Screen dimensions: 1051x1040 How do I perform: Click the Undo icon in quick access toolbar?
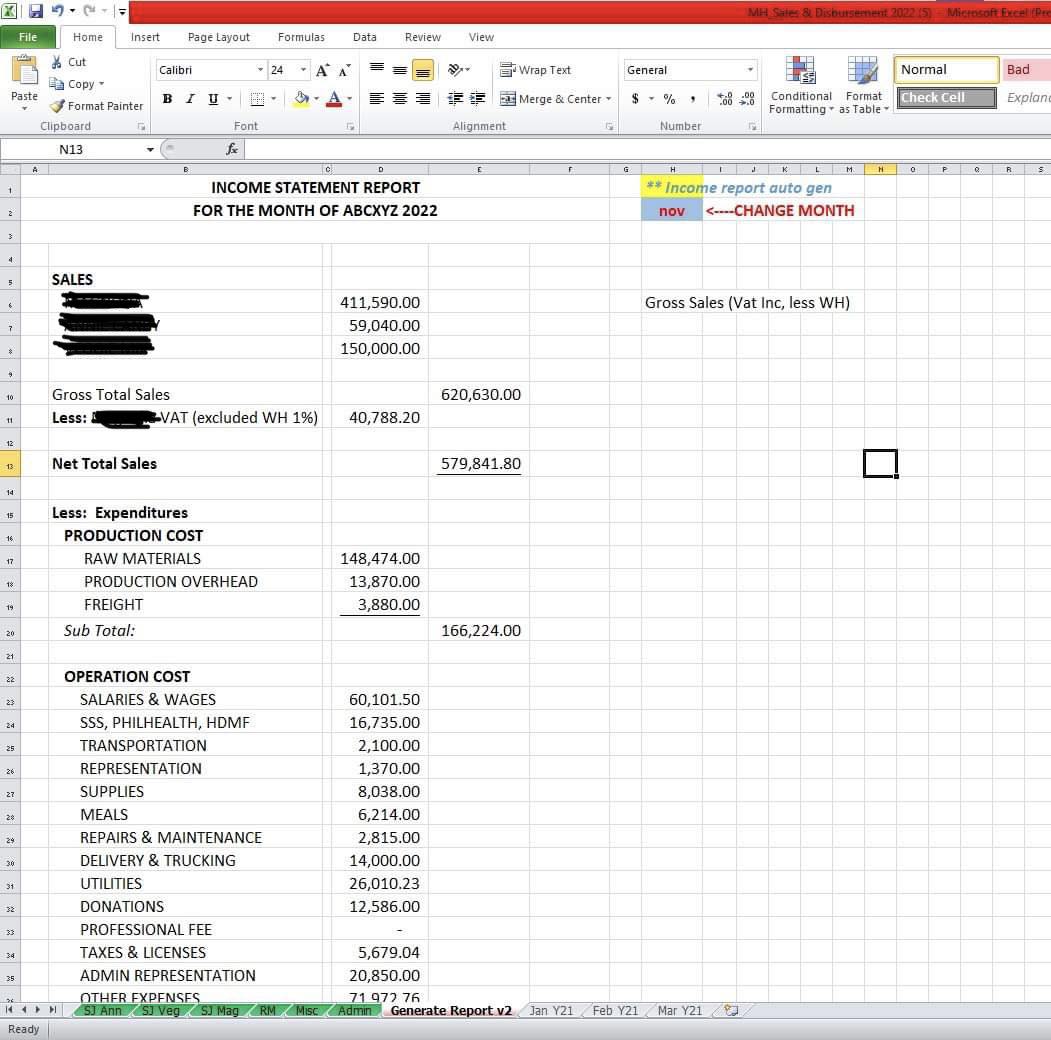point(58,11)
